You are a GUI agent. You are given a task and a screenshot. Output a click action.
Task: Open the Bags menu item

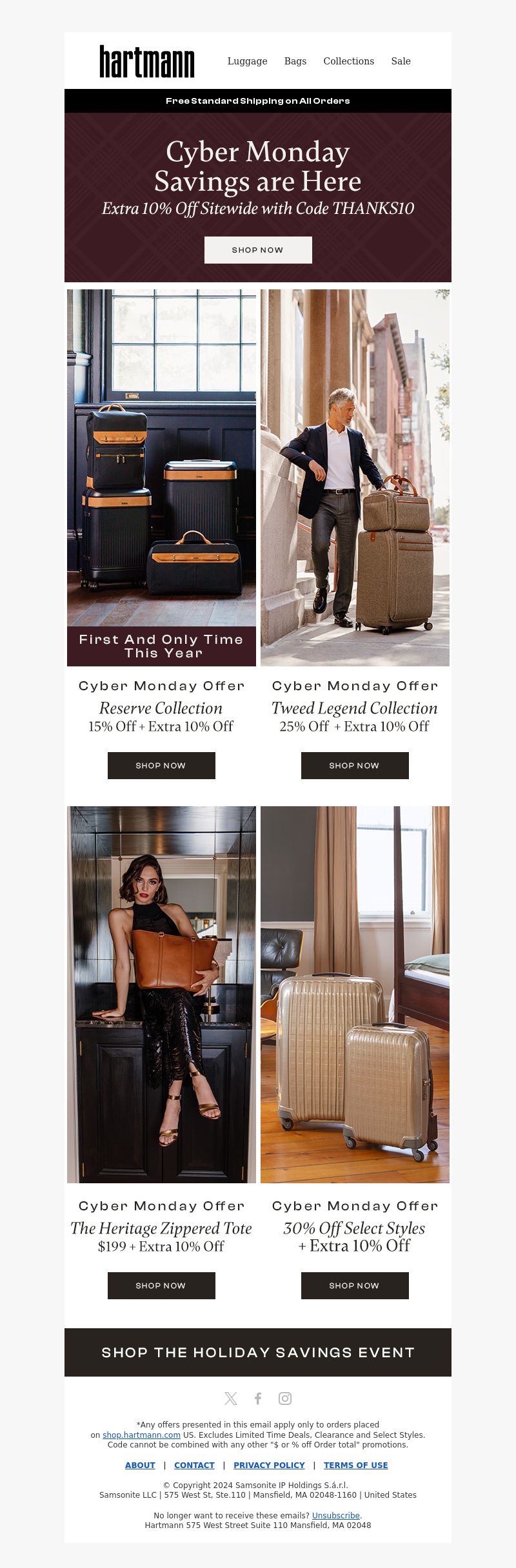295,61
